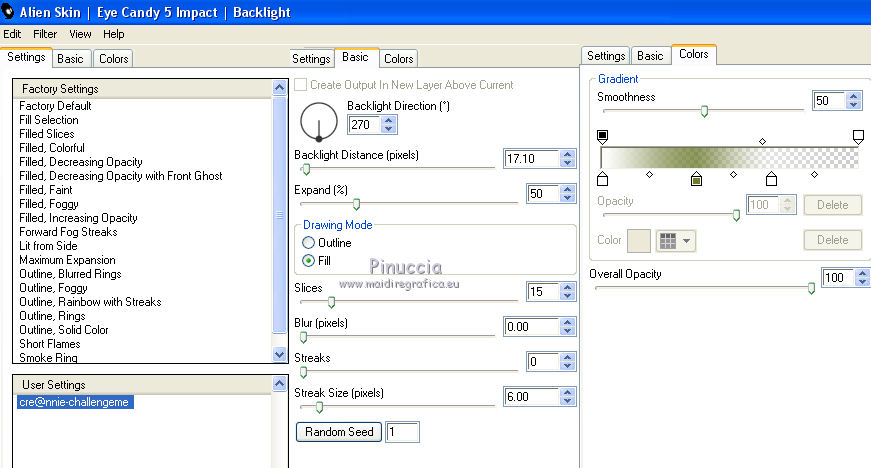Click the midpoint diamond above the gradient bar
871x468 pixels.
[763, 142]
